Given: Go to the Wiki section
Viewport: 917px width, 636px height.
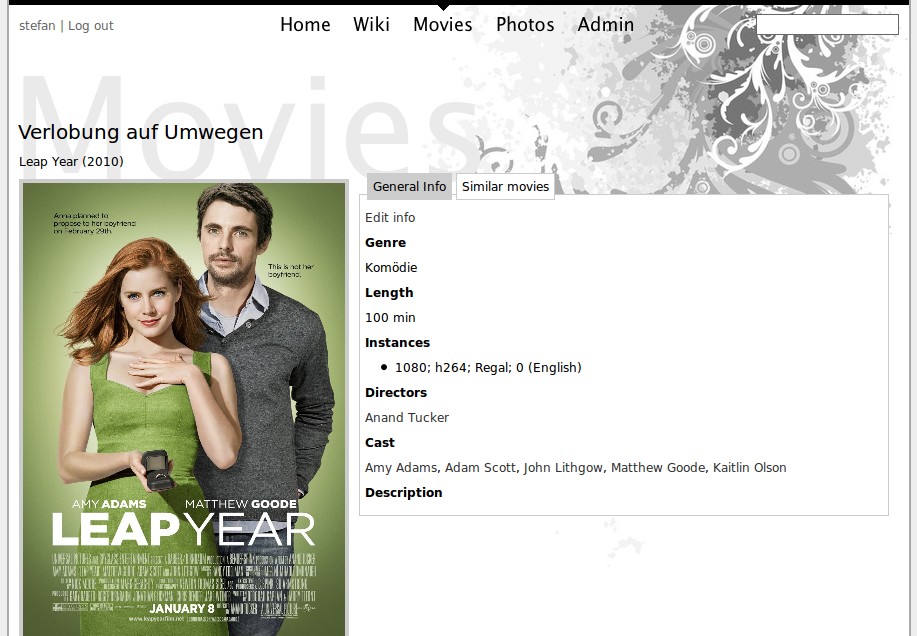Looking at the screenshot, I should click(371, 25).
